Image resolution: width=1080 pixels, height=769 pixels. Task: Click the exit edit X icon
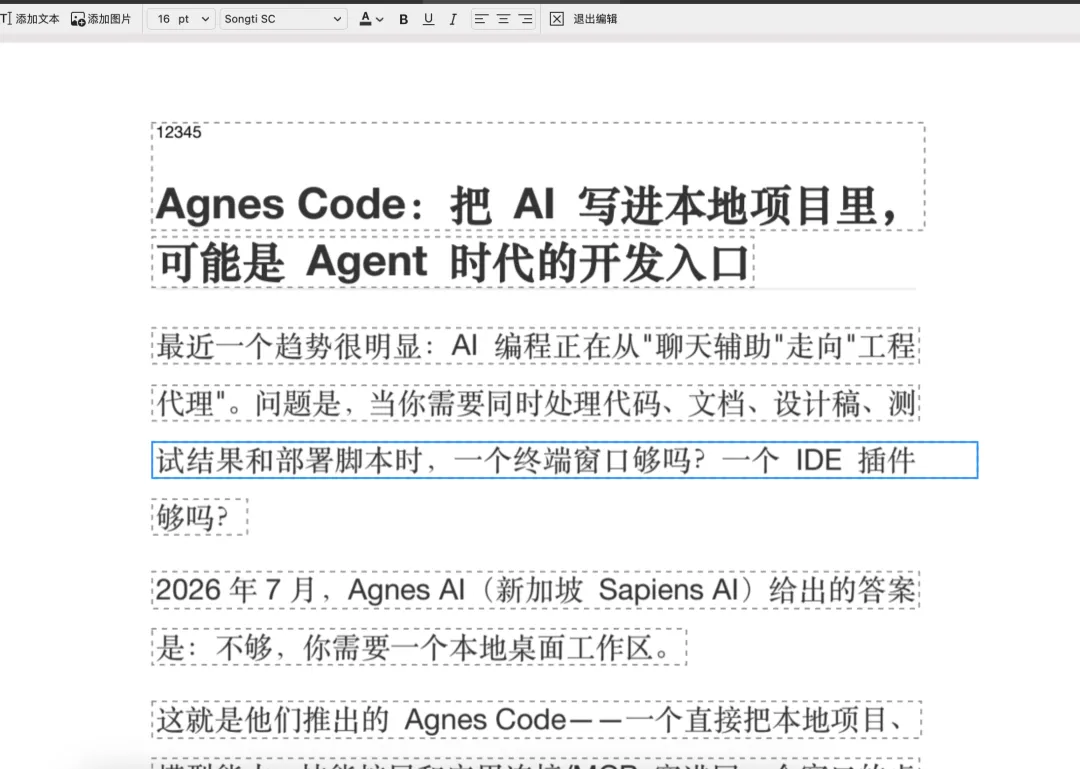click(557, 19)
